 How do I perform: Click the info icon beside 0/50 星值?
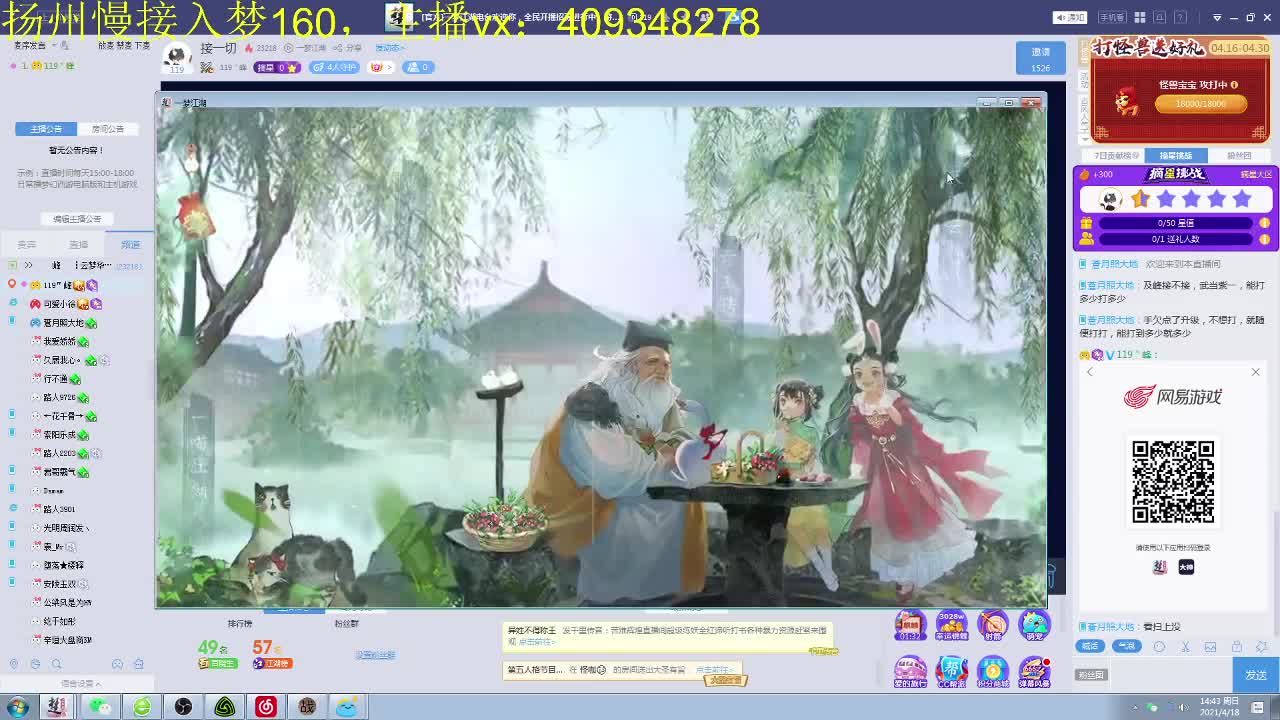pos(1264,223)
